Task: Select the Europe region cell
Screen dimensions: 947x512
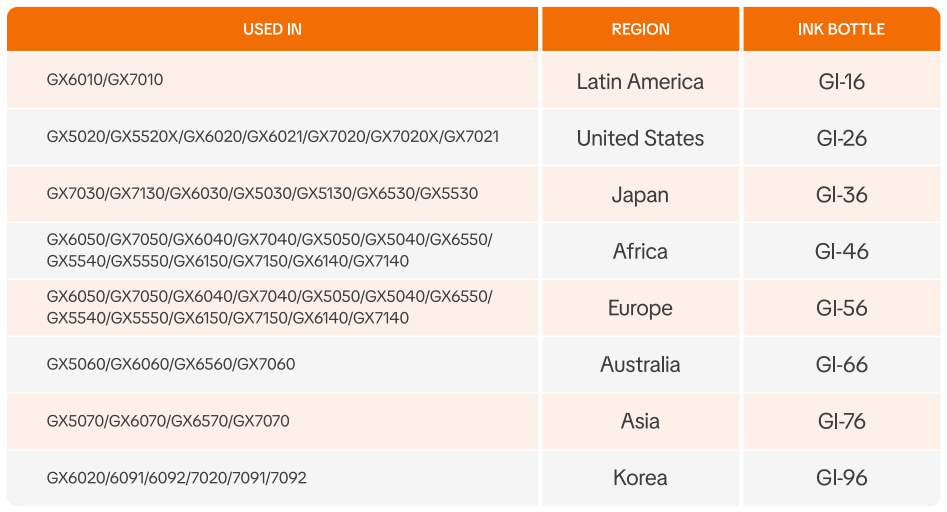Action: [640, 308]
